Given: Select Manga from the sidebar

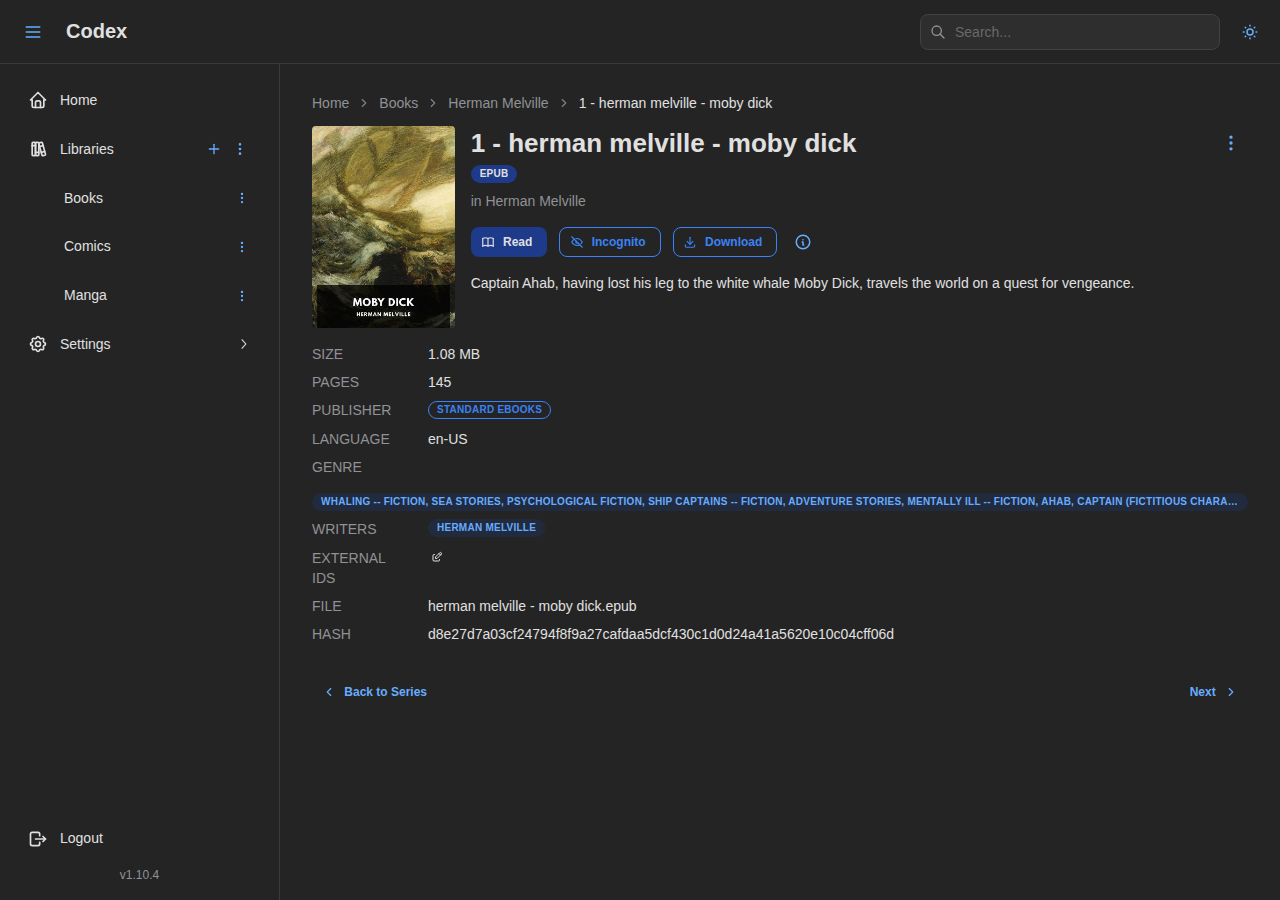Looking at the screenshot, I should pos(85,295).
